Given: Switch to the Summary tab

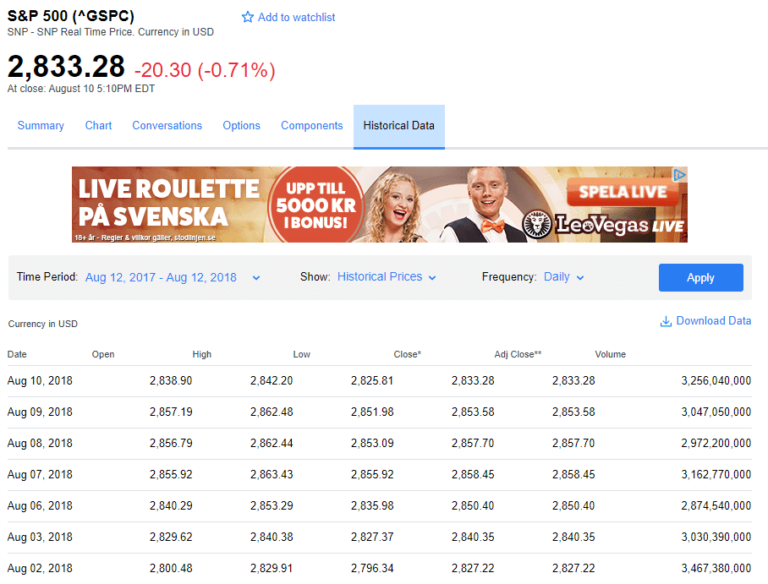Looking at the screenshot, I should pyautogui.click(x=41, y=126).
